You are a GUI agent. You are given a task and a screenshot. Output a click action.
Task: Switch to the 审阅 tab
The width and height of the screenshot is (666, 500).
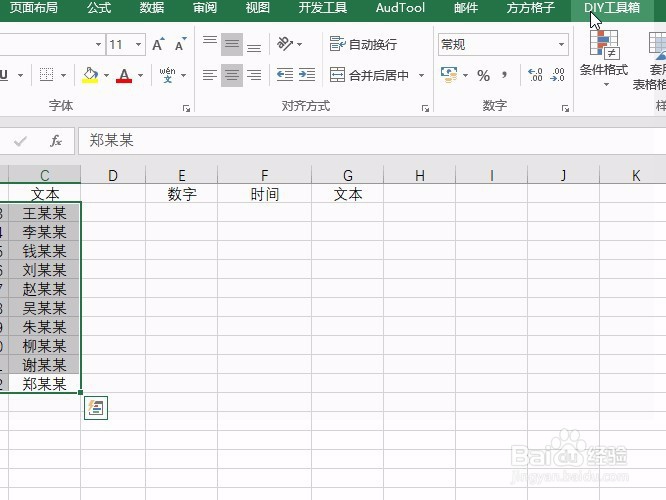(x=205, y=8)
